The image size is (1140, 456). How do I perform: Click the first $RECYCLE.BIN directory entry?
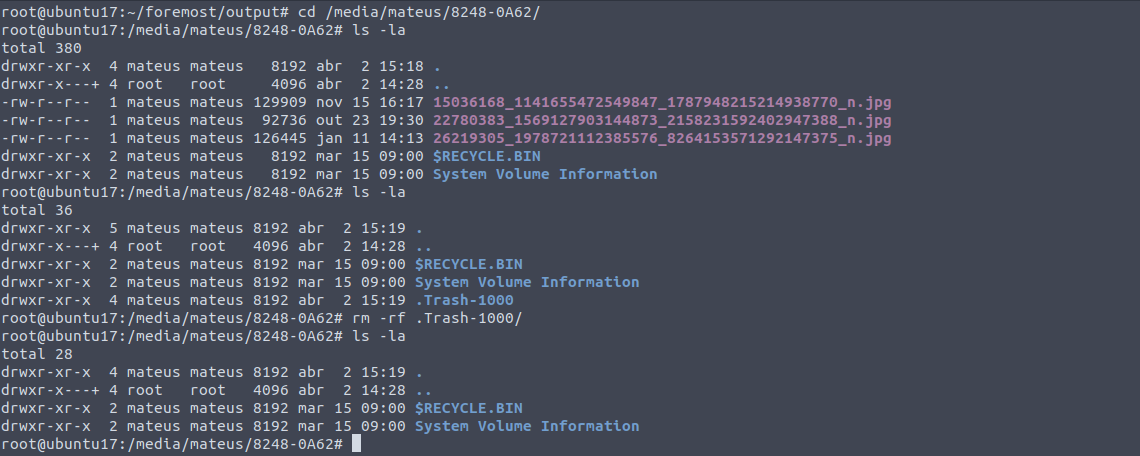[486, 156]
